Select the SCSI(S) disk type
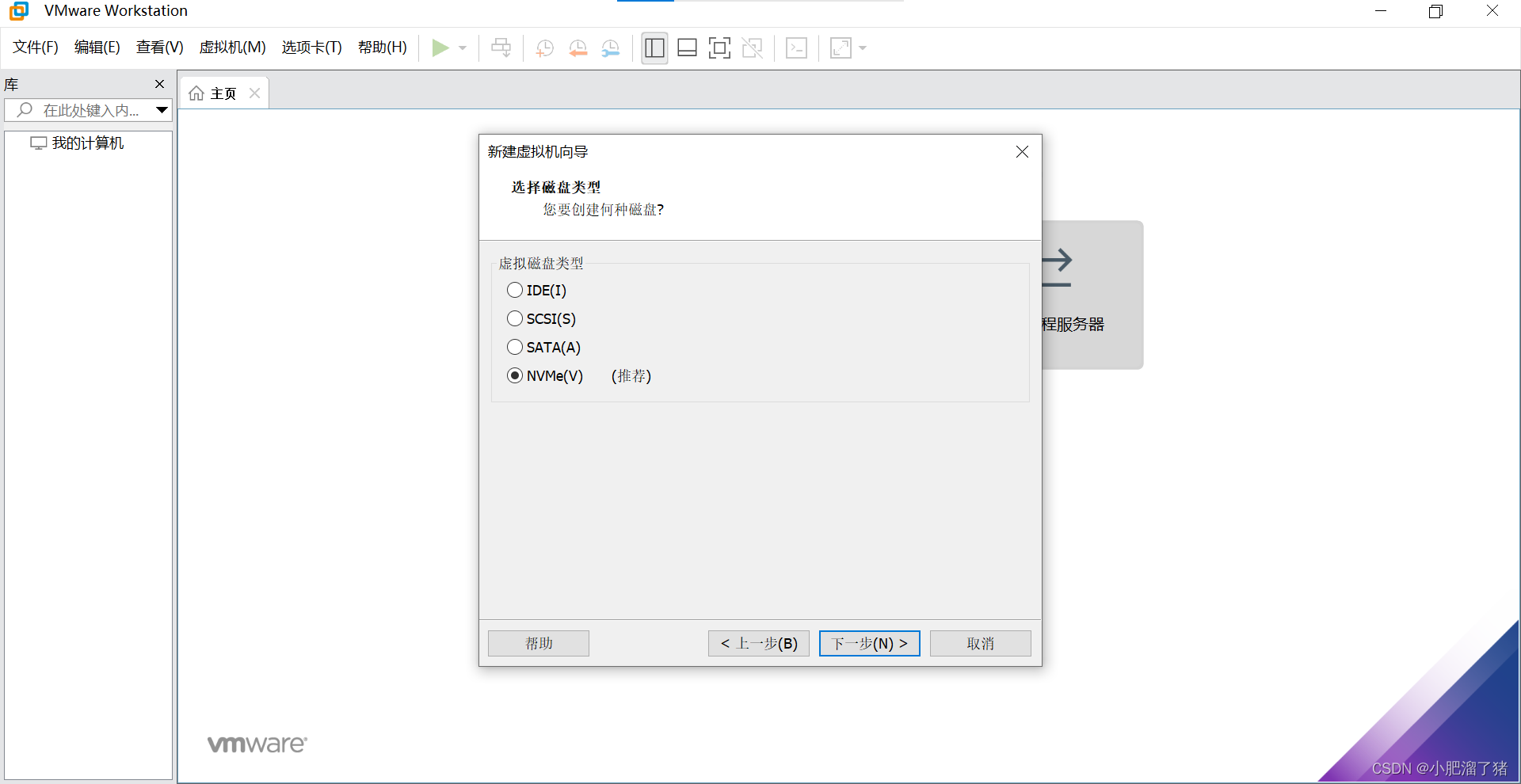Viewport: 1521px width, 784px height. [542, 319]
